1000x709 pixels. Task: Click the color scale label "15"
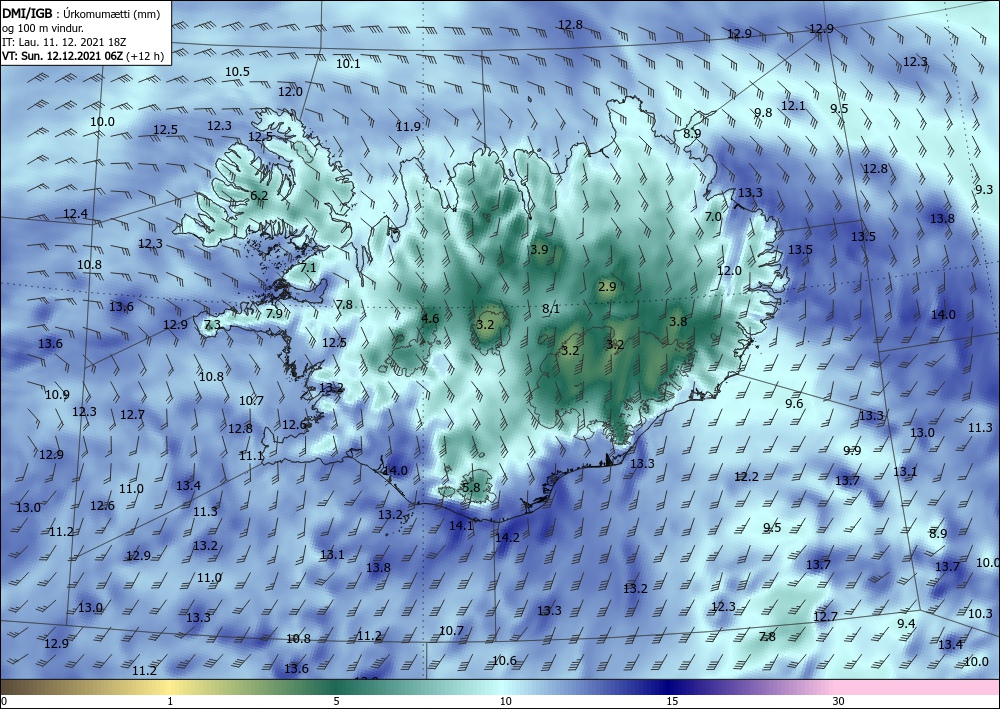672,701
